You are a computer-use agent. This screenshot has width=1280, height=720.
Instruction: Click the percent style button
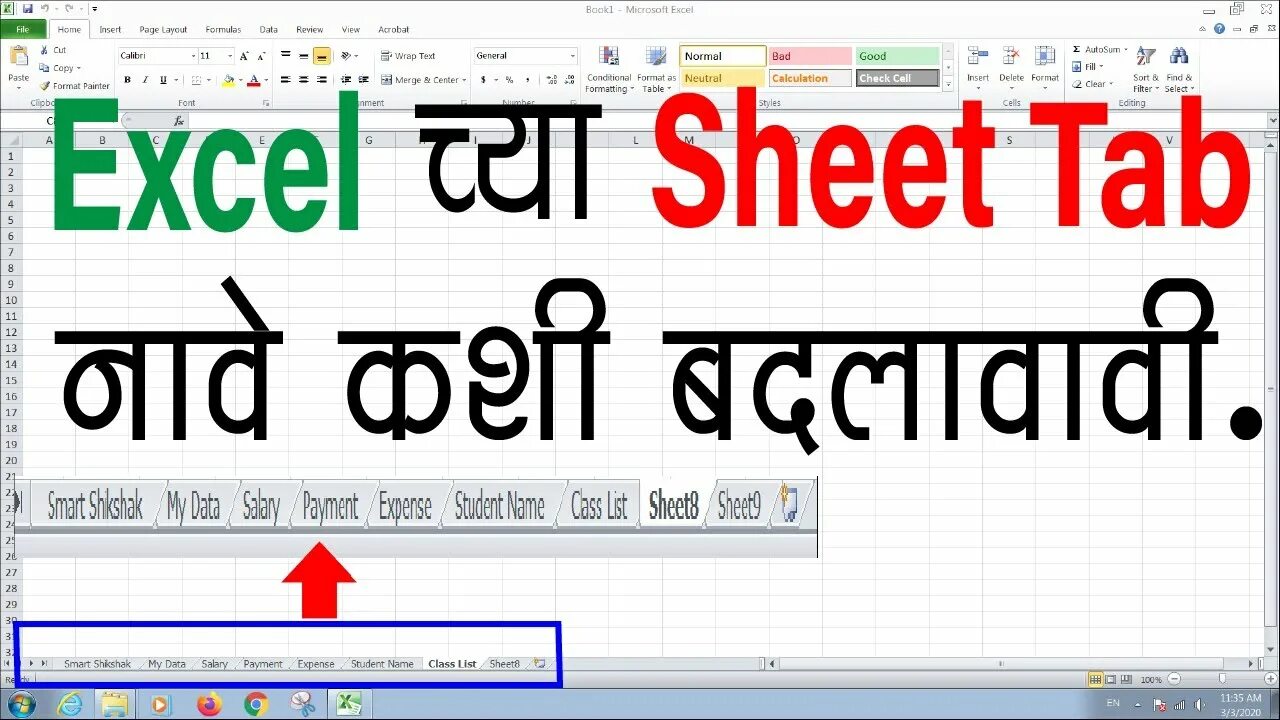click(509, 80)
